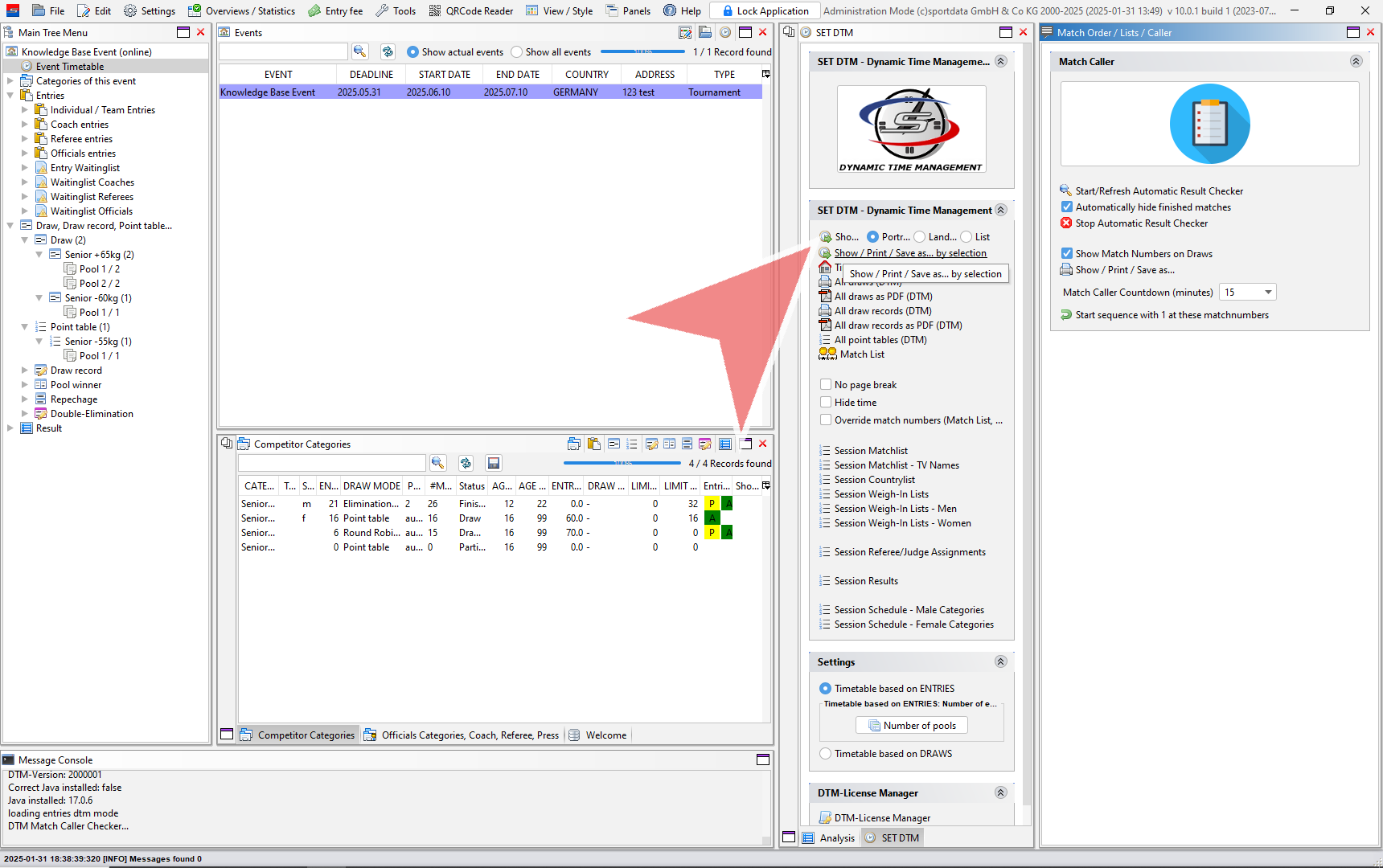Click the refresh icon in the Events panel
1383x868 pixels.
tap(388, 51)
